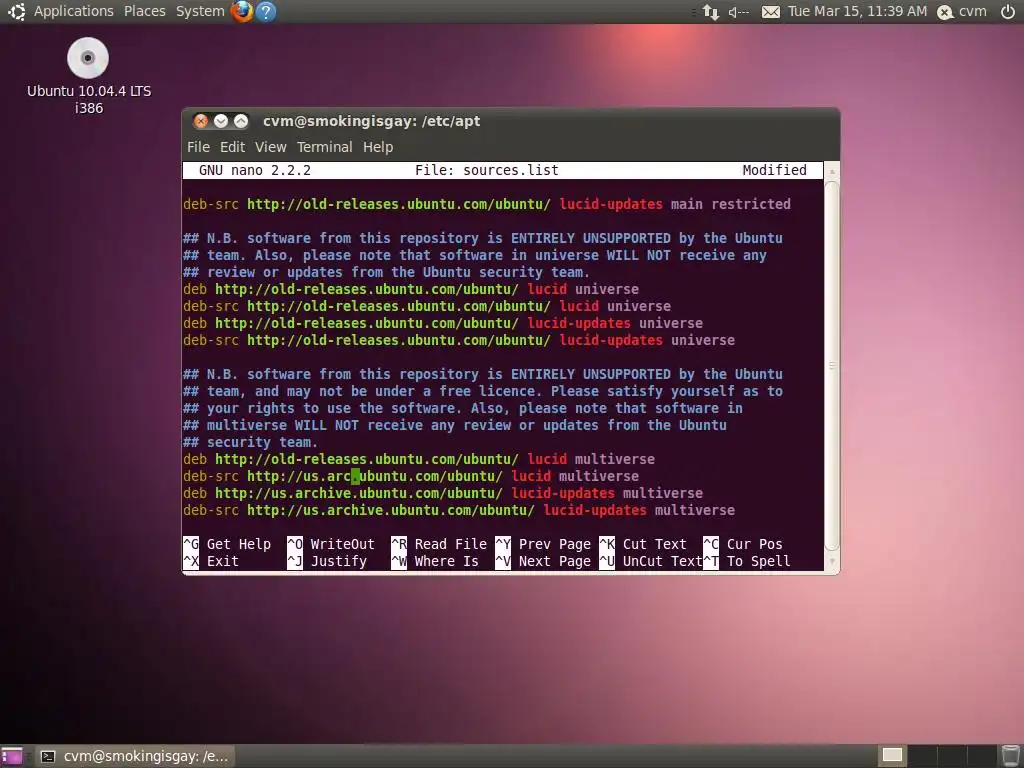Open the cvm user status menu
Viewport: 1024px width, 768px height.
pos(962,11)
